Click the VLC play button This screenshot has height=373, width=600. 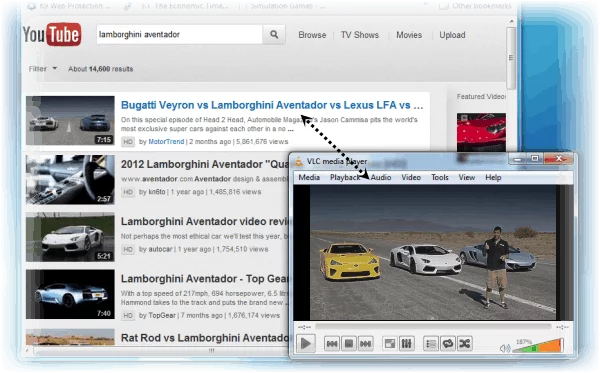(x=306, y=344)
